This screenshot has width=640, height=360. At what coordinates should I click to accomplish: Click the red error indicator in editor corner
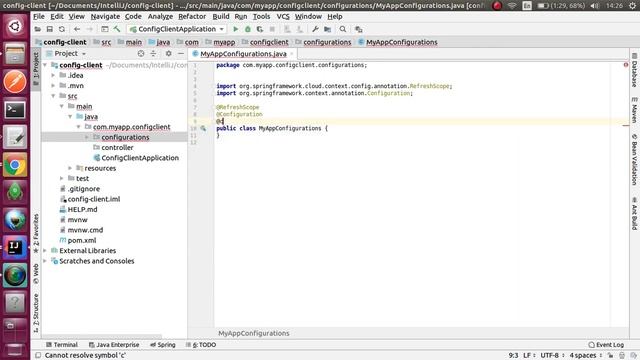[x=625, y=65]
